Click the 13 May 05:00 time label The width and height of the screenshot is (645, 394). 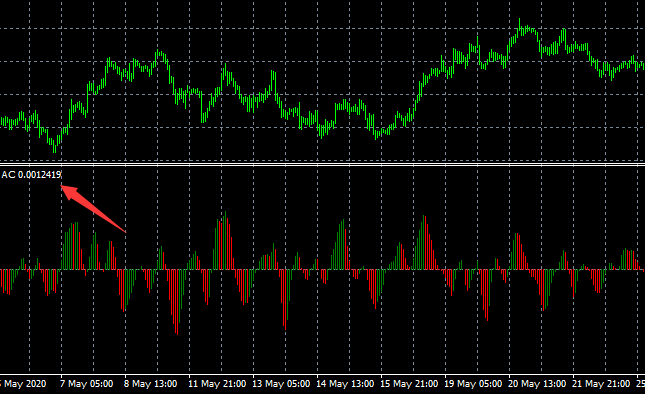pos(281,384)
